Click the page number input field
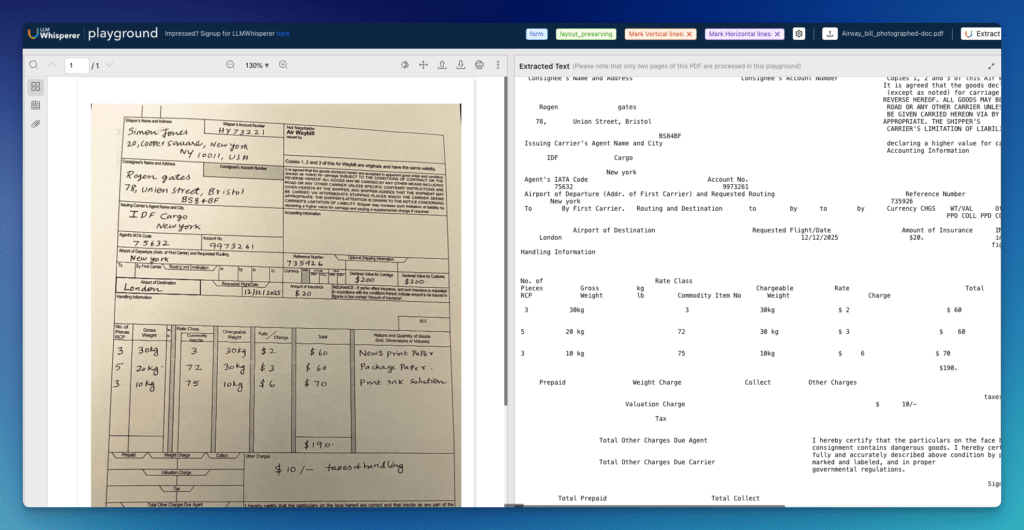Screen dimensions: 1024x530 (x=76, y=65)
